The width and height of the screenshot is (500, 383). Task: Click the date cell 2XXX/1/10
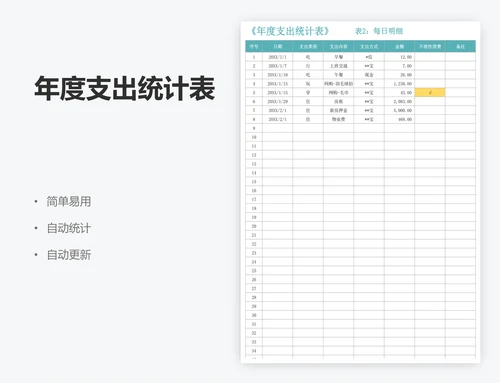[278, 75]
